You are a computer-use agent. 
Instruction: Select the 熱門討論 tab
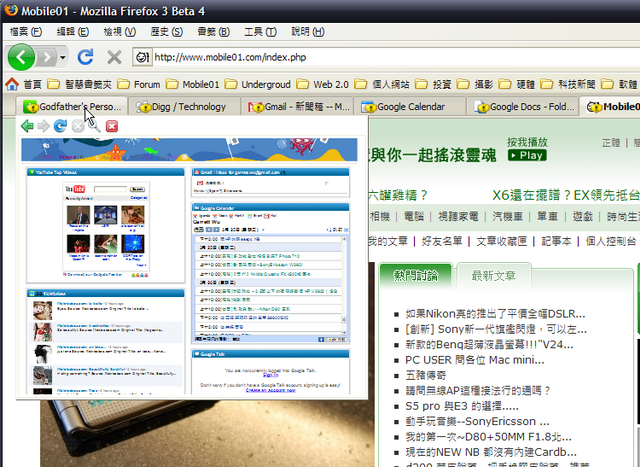[416, 276]
